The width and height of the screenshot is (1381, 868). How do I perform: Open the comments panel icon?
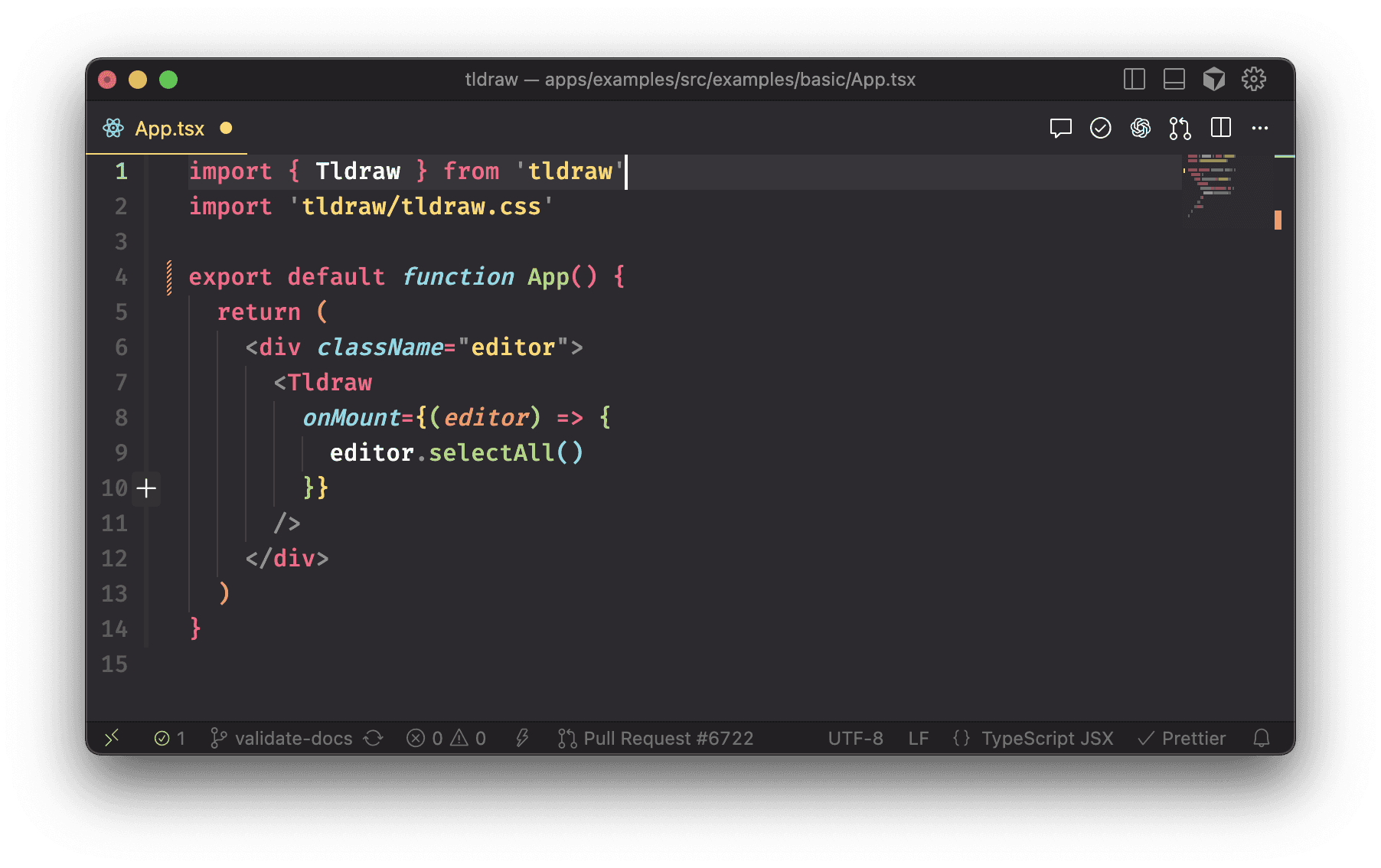click(x=1061, y=128)
